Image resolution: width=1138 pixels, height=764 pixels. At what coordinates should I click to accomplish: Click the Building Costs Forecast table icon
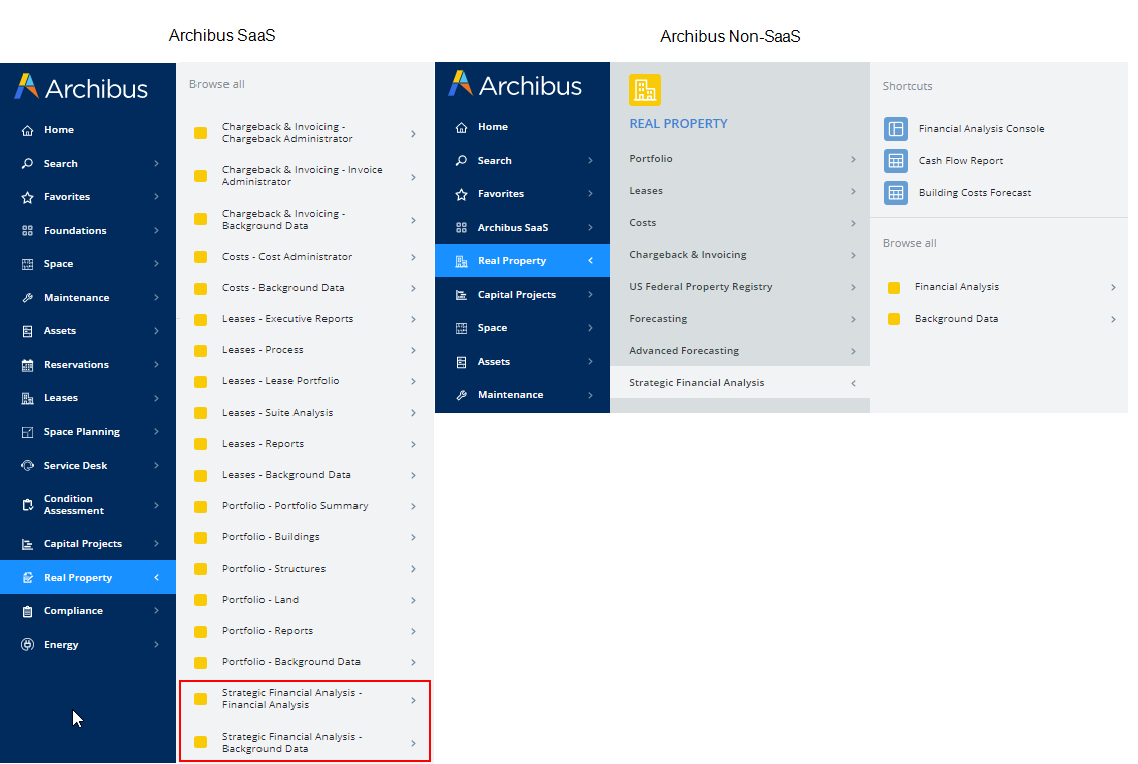click(896, 192)
